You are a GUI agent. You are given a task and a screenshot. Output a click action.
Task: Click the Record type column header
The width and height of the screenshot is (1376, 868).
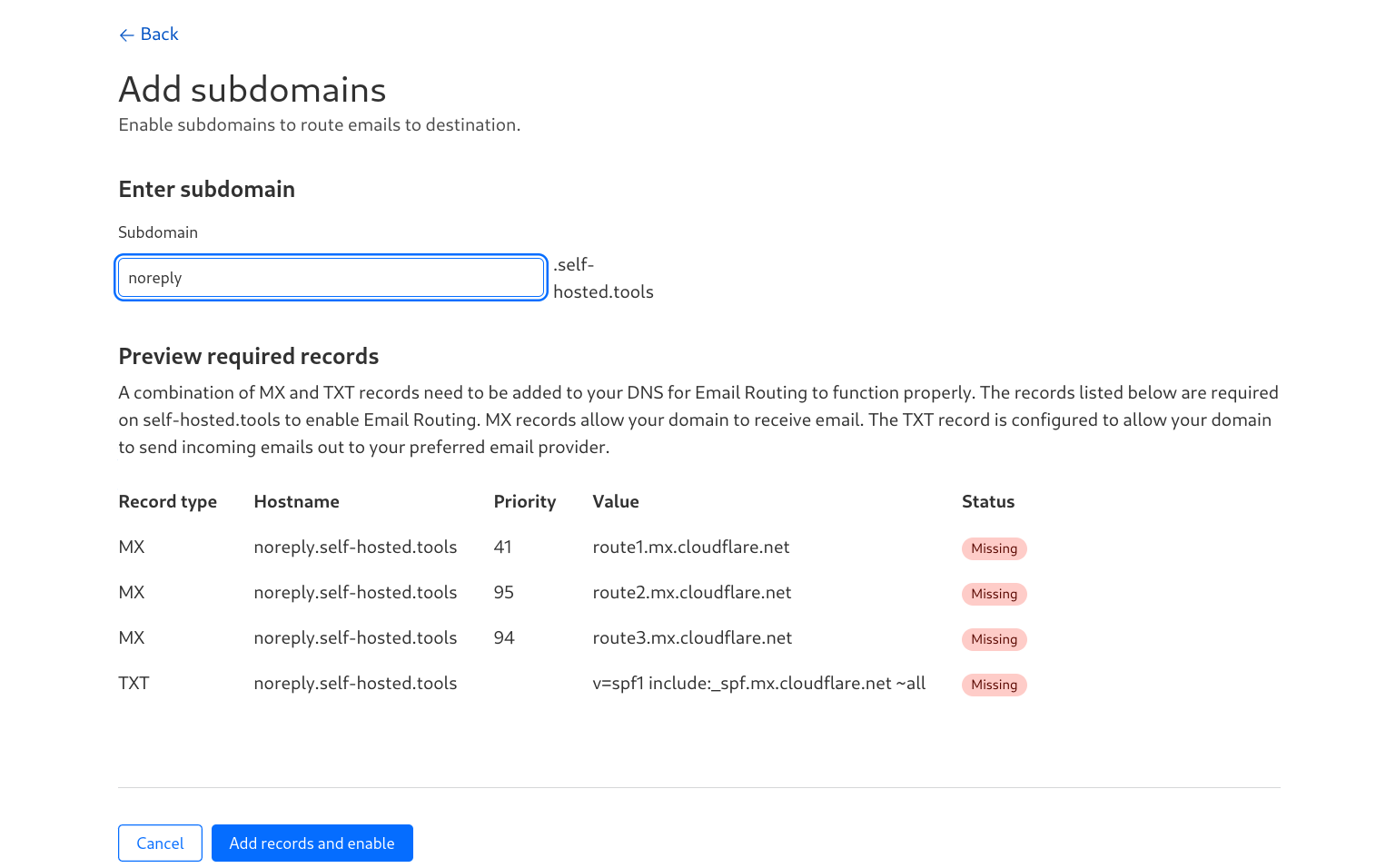pos(168,502)
